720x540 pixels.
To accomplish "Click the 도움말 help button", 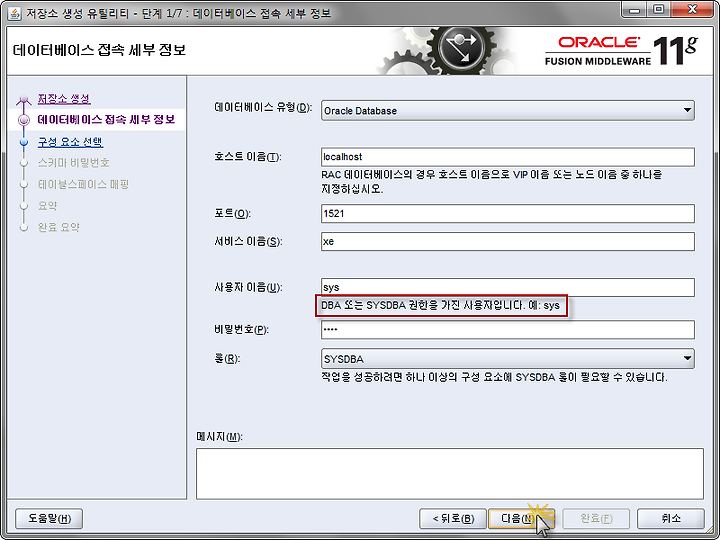I will pyautogui.click(x=49, y=518).
